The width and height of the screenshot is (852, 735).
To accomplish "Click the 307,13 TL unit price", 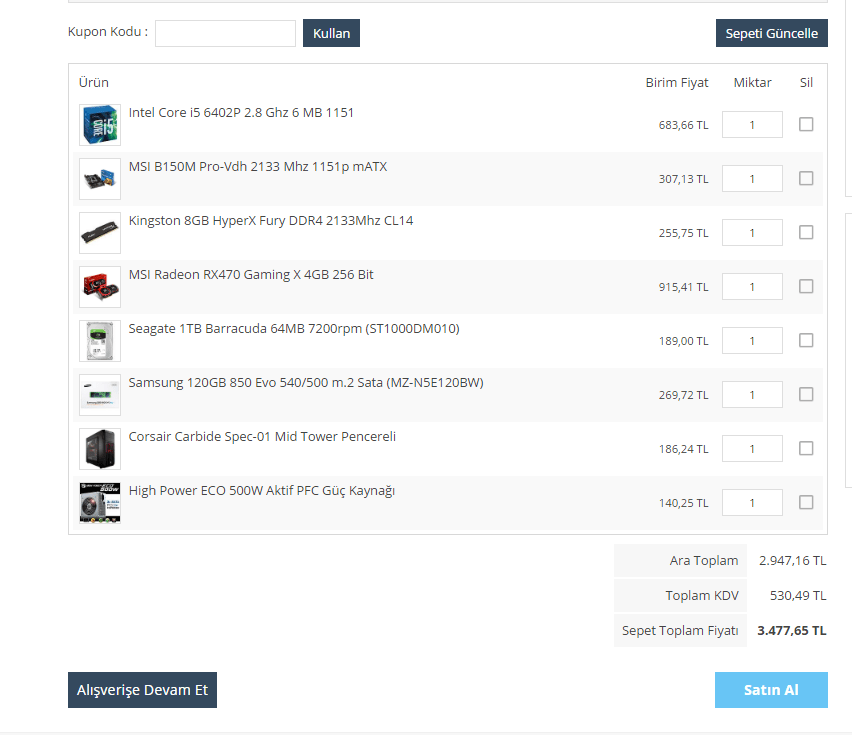I will [684, 179].
